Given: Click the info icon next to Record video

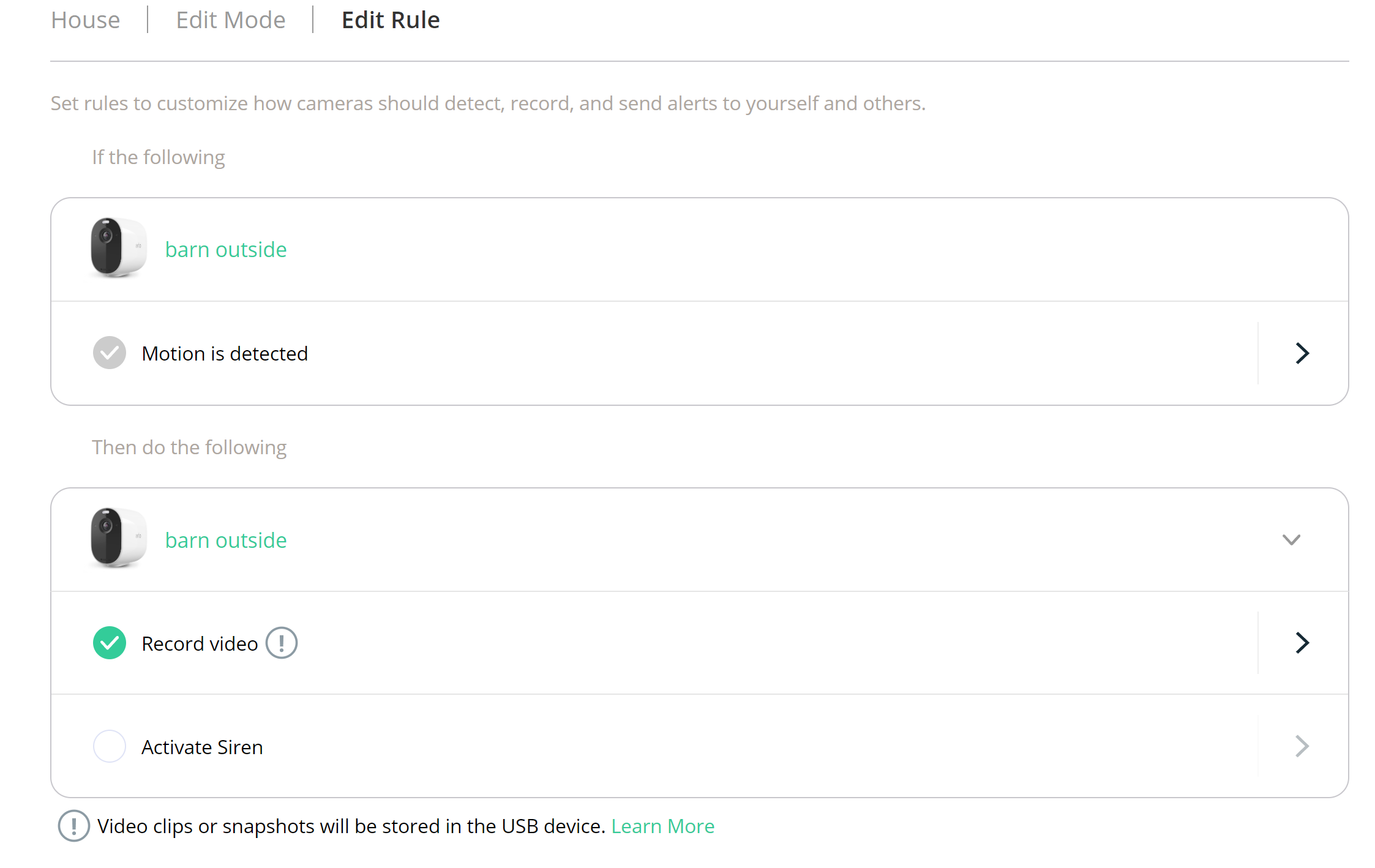Looking at the screenshot, I should point(282,643).
